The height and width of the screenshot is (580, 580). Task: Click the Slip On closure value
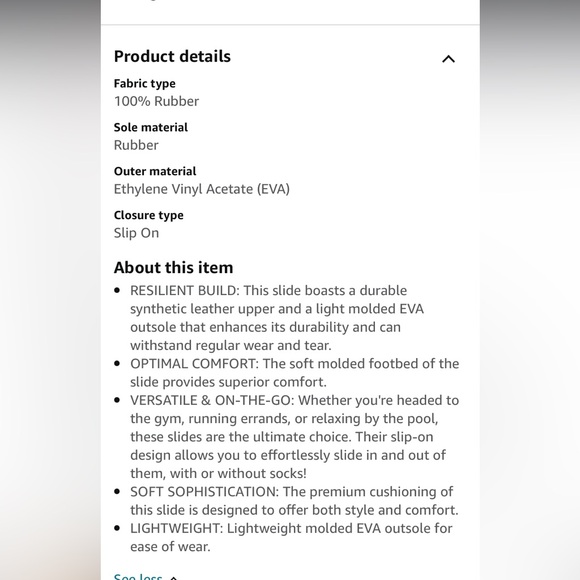click(x=136, y=233)
